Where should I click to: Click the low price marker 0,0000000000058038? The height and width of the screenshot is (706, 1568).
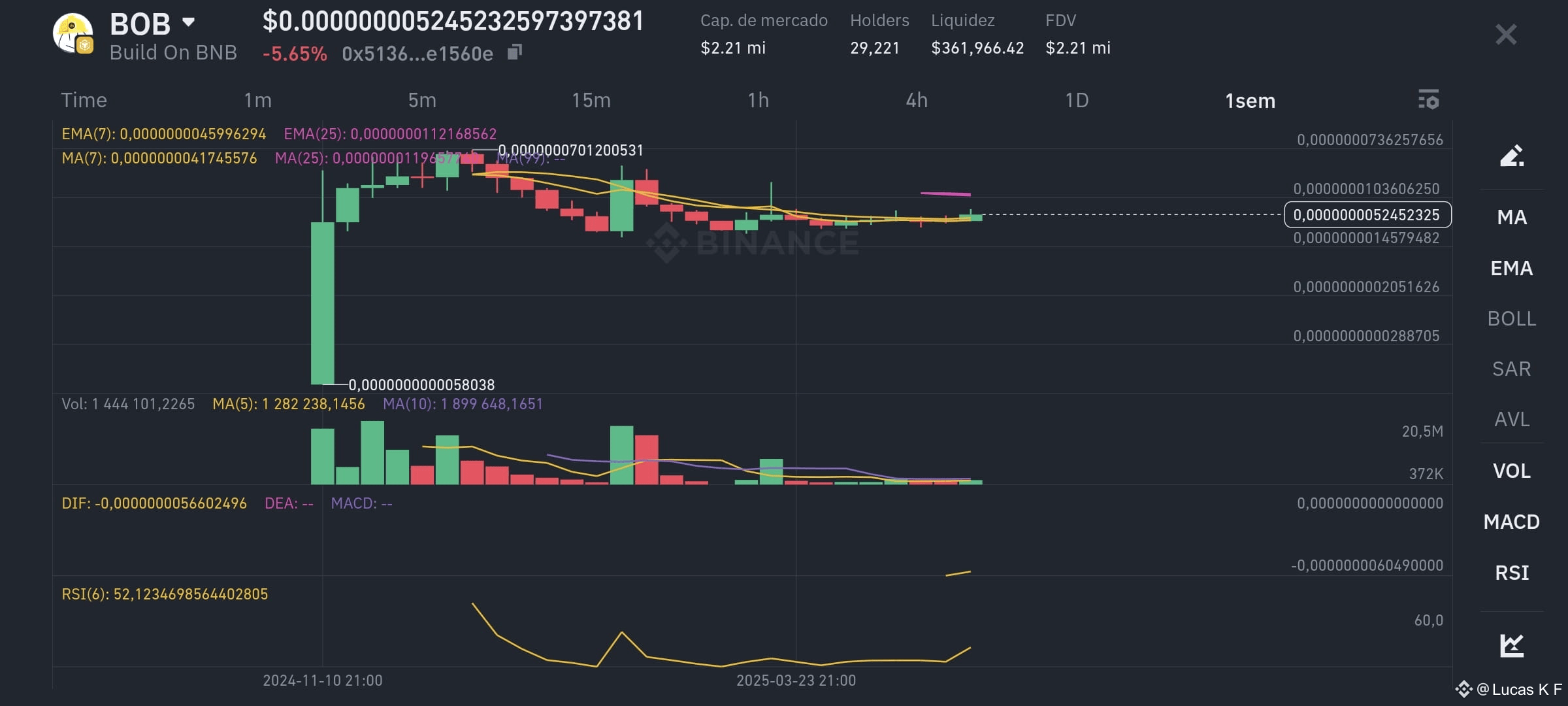tap(421, 385)
